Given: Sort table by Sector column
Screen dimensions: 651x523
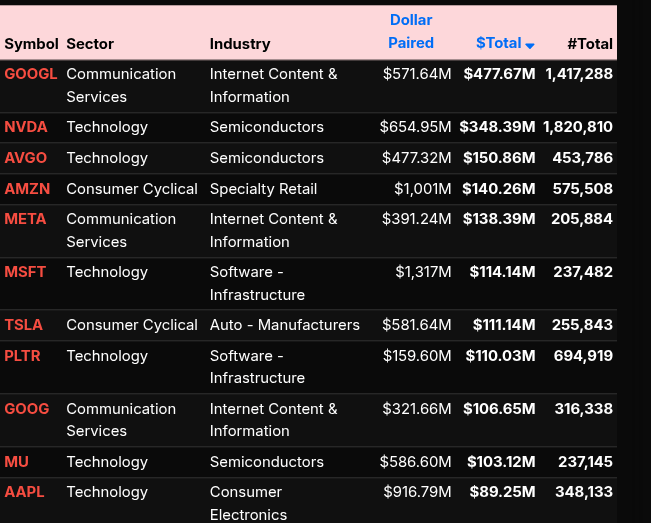Looking at the screenshot, I should point(90,44).
